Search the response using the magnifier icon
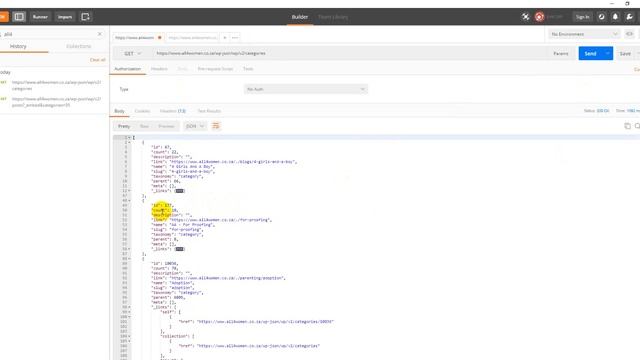Screen dimensions: 640x360 click(x=637, y=126)
